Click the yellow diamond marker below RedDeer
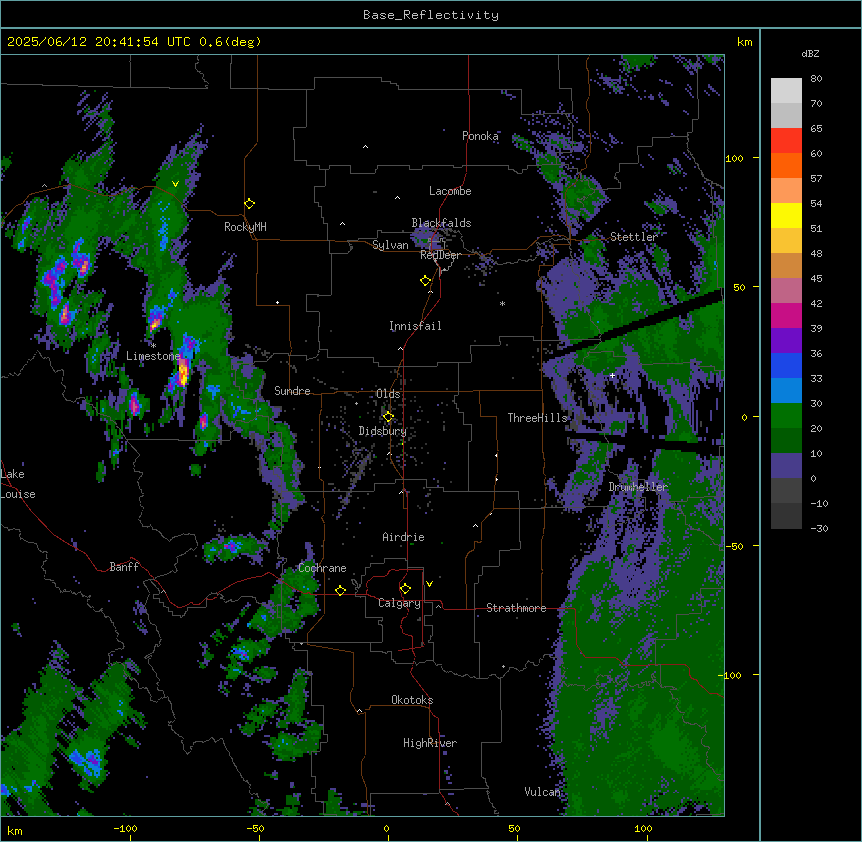This screenshot has width=862, height=842. pos(426,281)
